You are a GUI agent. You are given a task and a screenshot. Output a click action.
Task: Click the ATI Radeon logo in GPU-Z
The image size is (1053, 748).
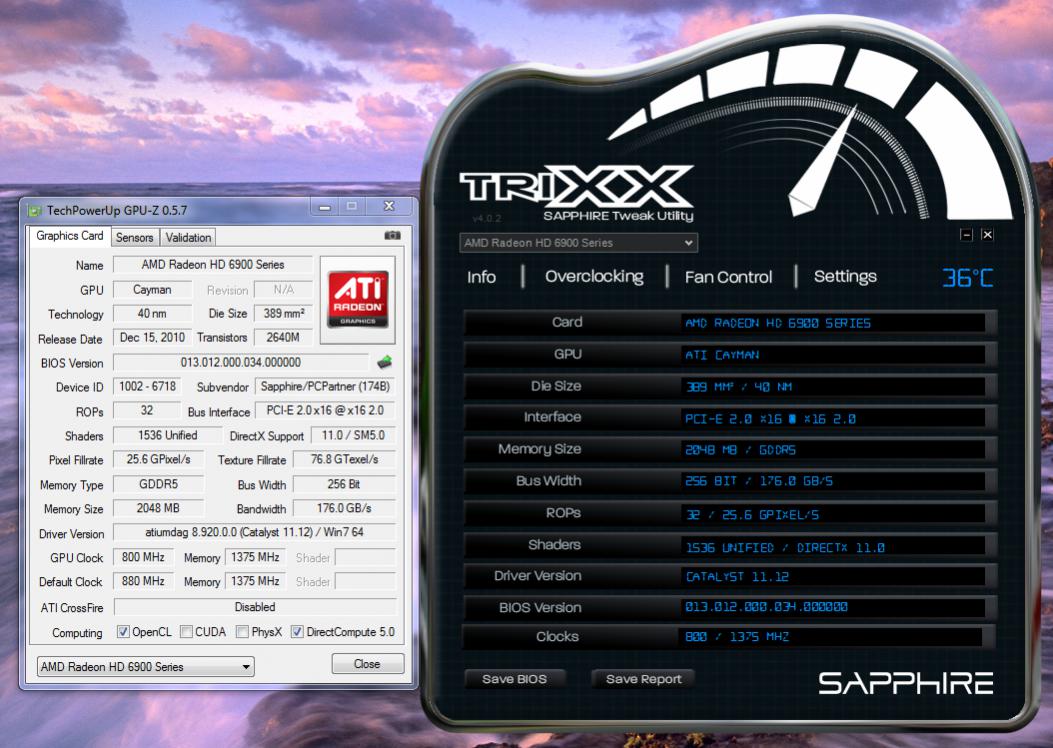point(358,299)
